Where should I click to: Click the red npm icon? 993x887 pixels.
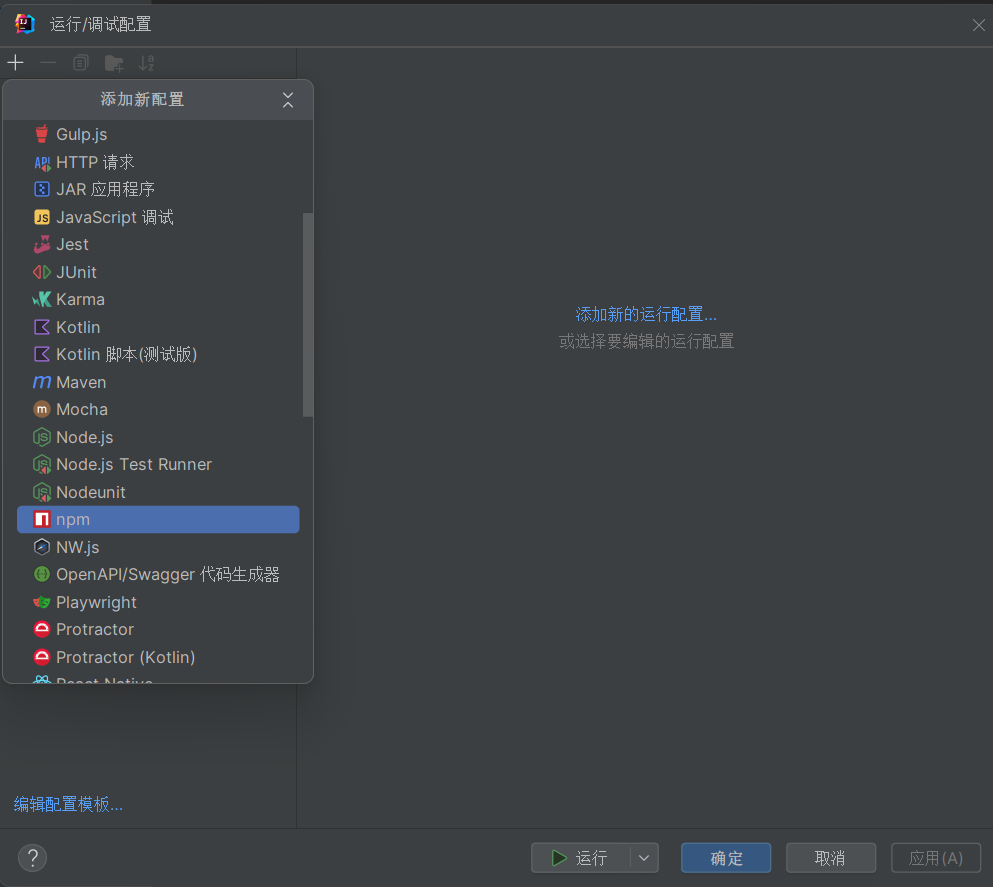pyautogui.click(x=42, y=520)
